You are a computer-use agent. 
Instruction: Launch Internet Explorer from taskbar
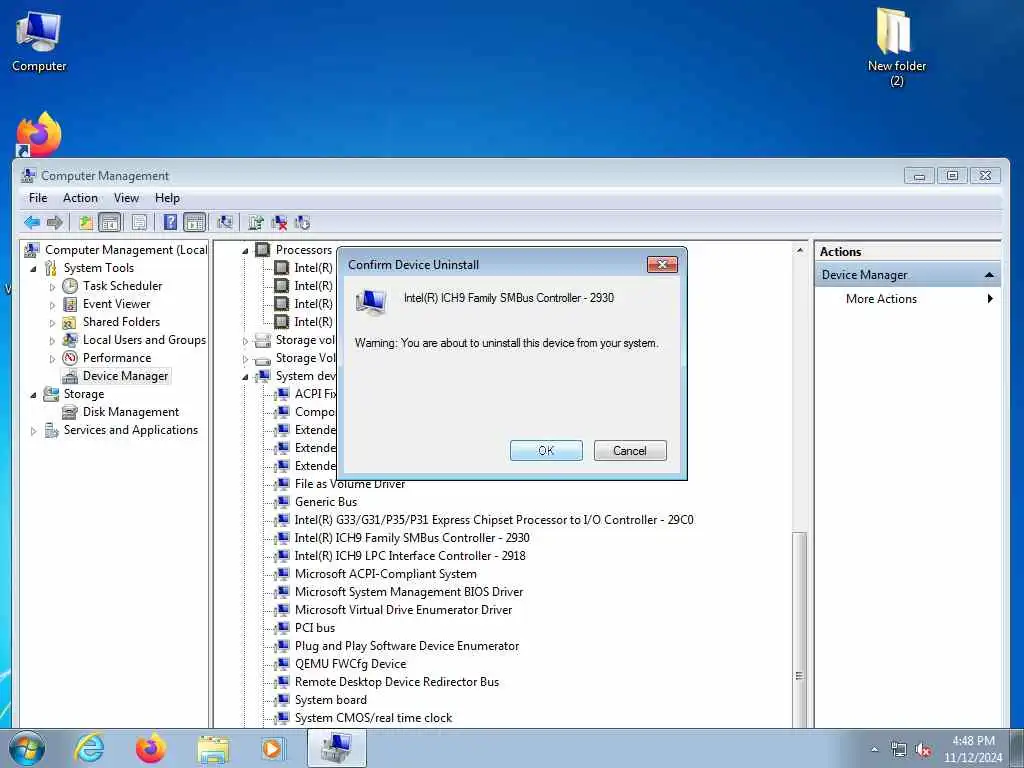coord(89,748)
